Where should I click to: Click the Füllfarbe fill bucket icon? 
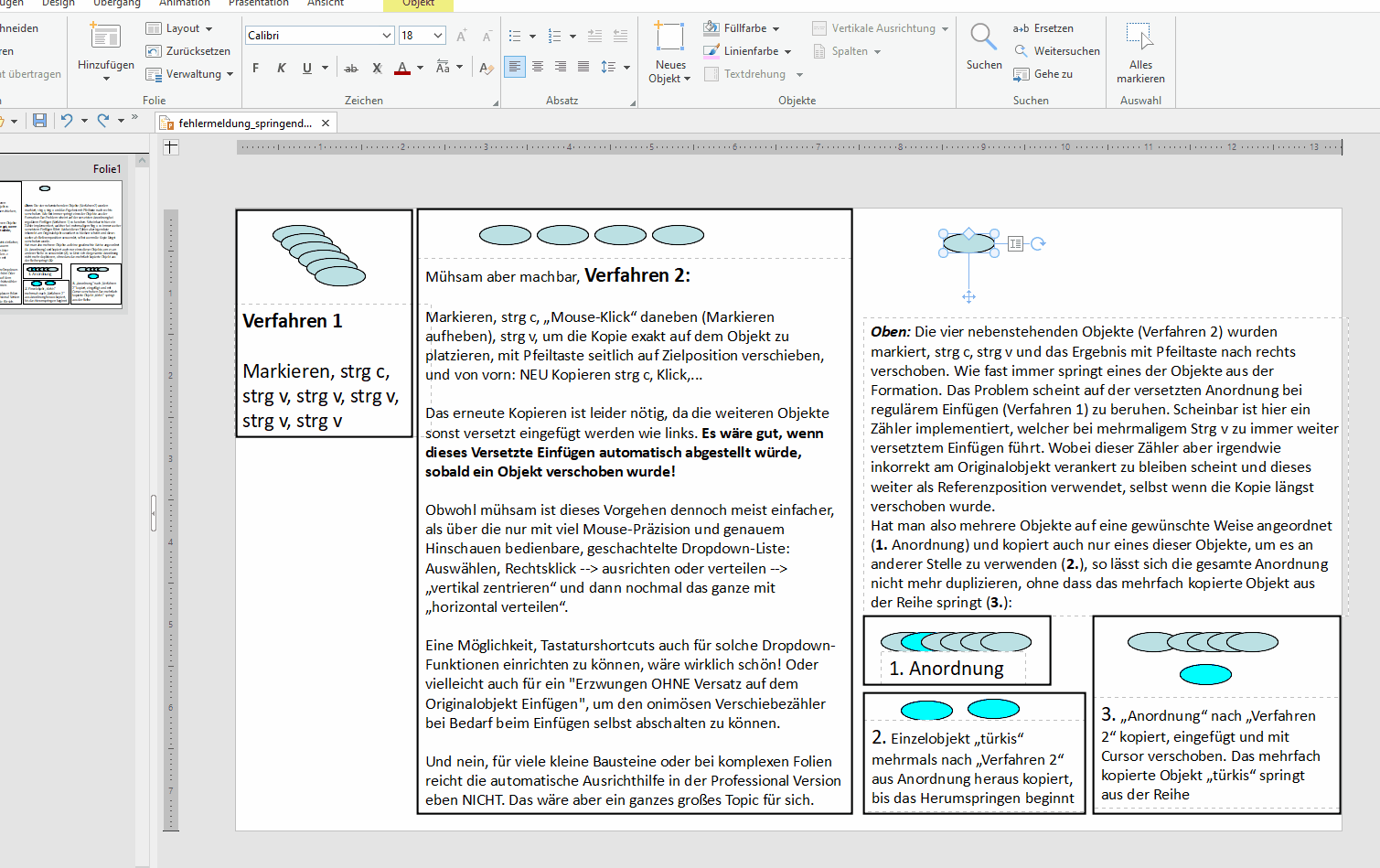coord(711,28)
